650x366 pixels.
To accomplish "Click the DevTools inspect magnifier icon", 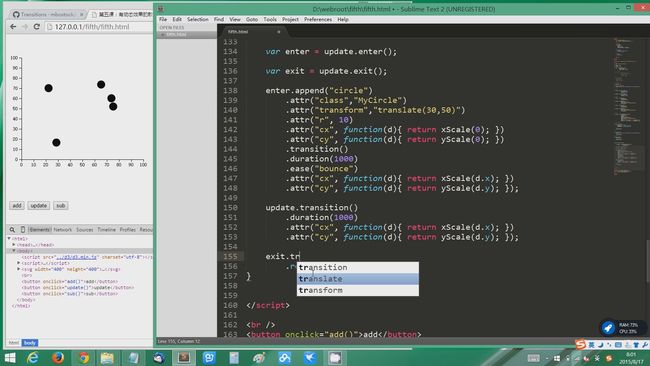I will click(x=12, y=229).
